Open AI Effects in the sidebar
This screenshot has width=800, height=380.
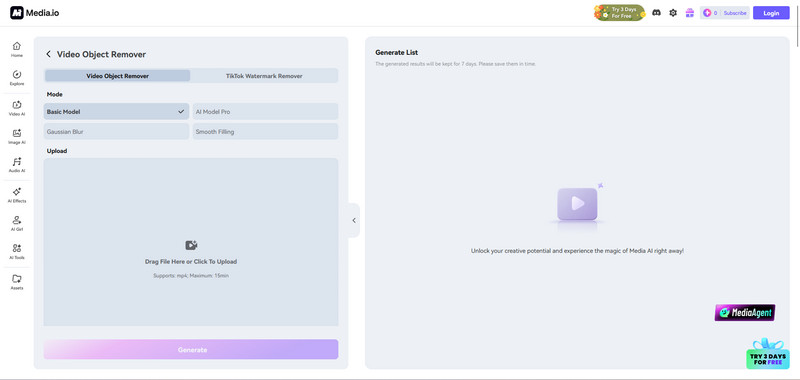[x=17, y=195]
